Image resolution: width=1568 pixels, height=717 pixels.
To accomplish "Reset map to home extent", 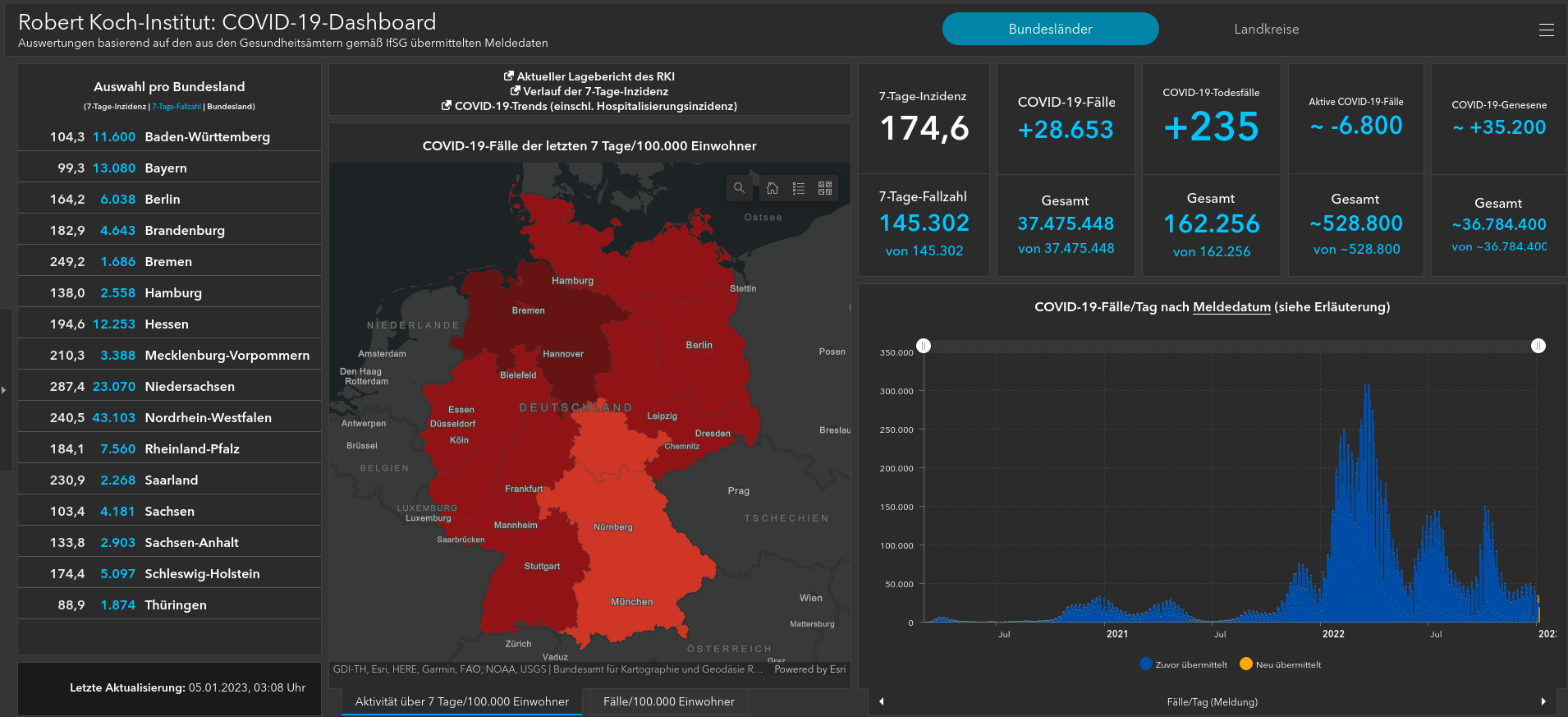I will pyautogui.click(x=773, y=188).
